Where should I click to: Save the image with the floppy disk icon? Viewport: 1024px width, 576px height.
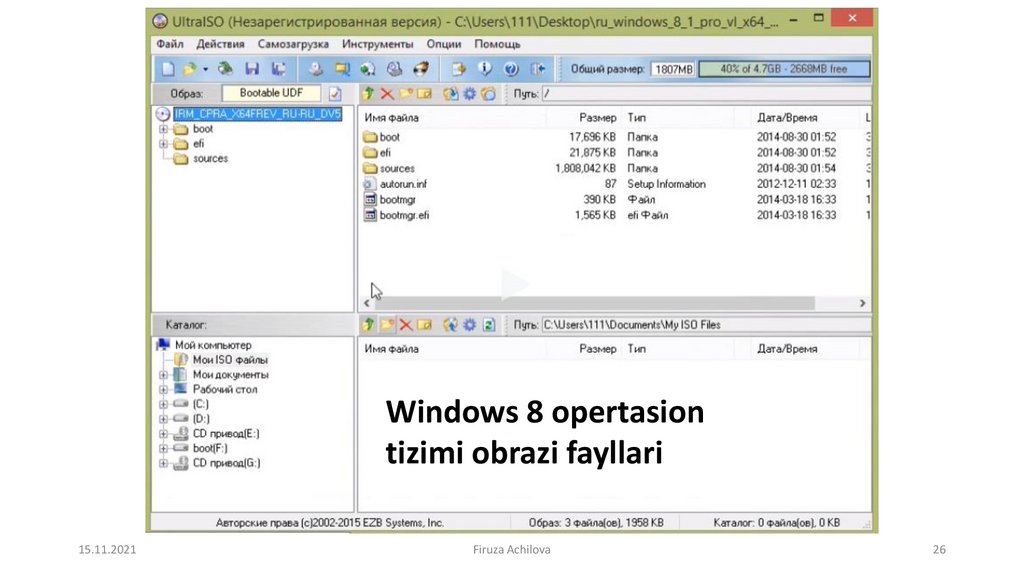click(x=252, y=69)
